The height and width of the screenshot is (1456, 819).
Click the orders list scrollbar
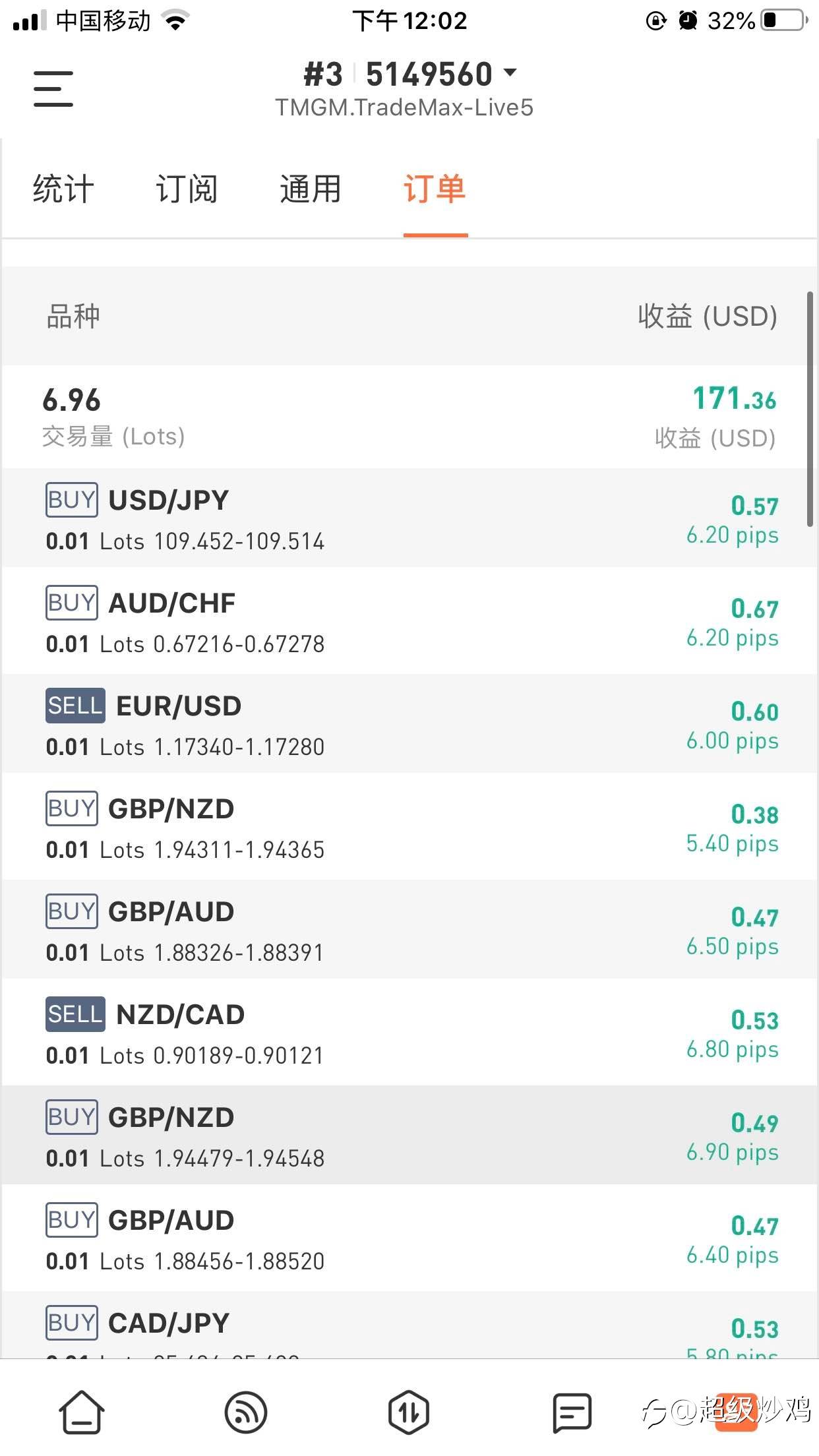810,409
